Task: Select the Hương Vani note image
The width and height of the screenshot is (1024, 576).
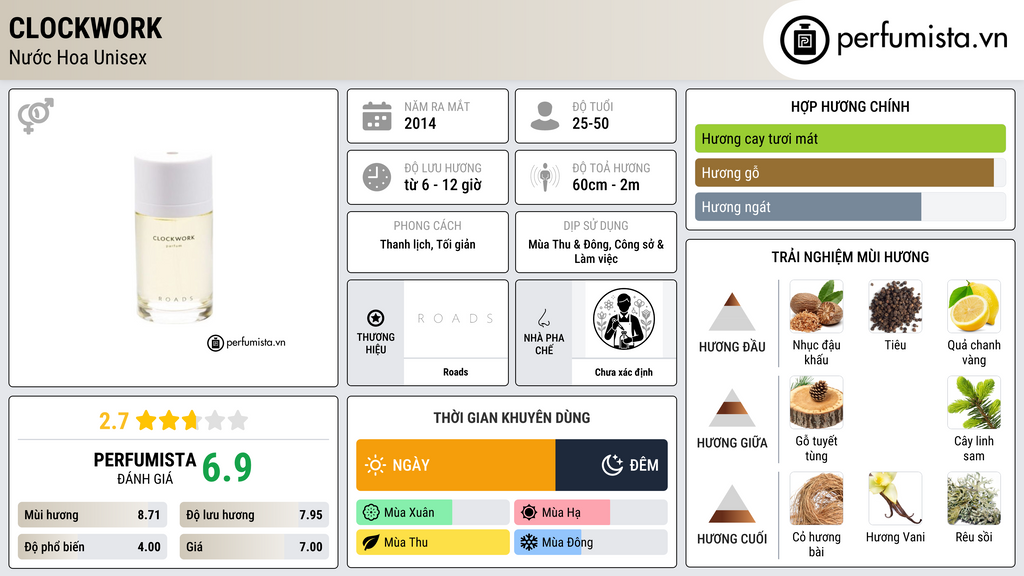Action: 895,498
